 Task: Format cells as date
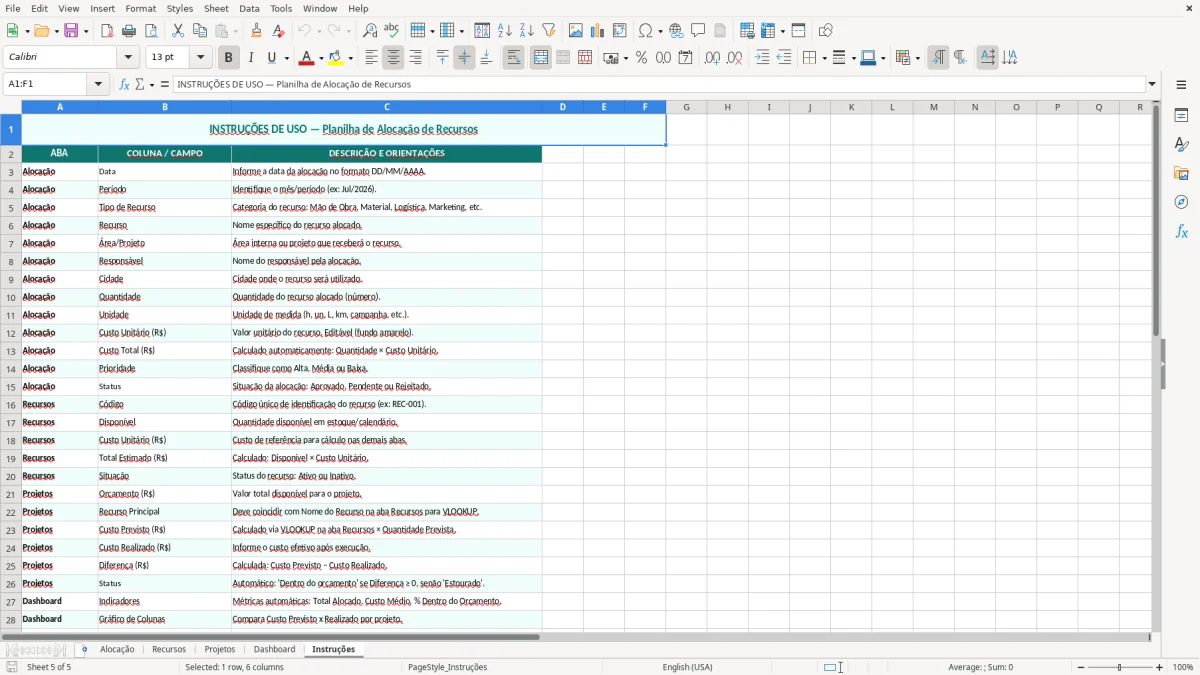[686, 58]
